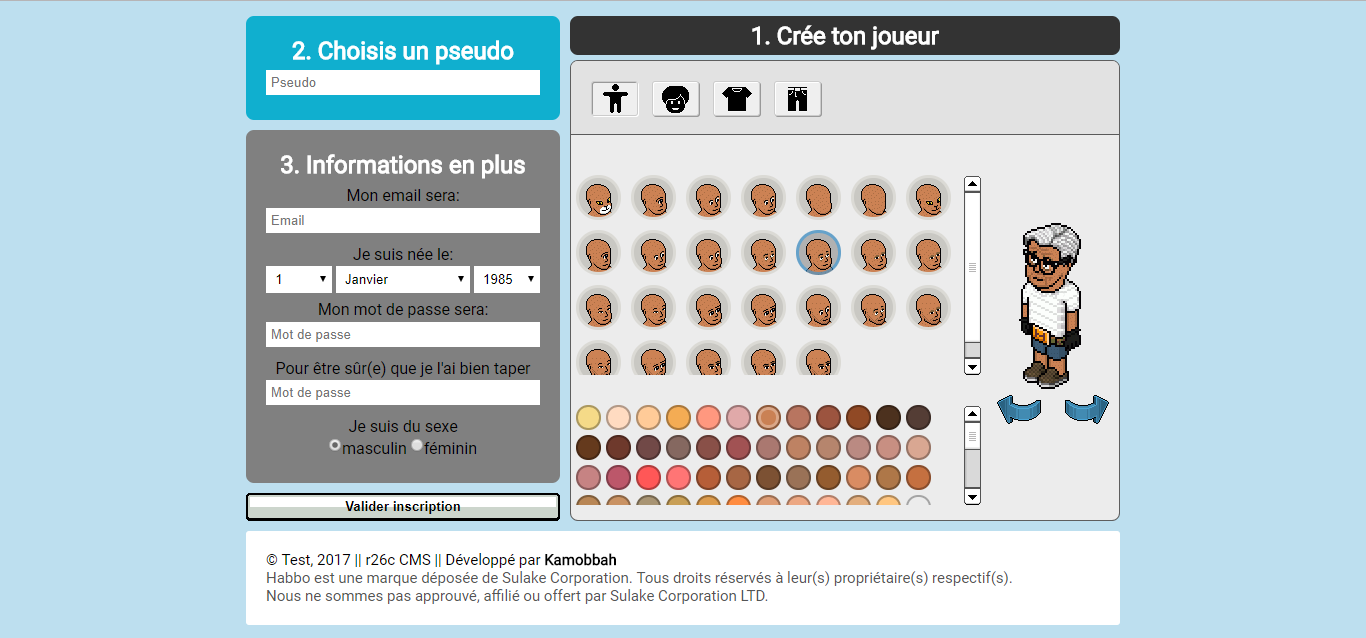Click the face list scroll-up arrow

tap(972, 185)
